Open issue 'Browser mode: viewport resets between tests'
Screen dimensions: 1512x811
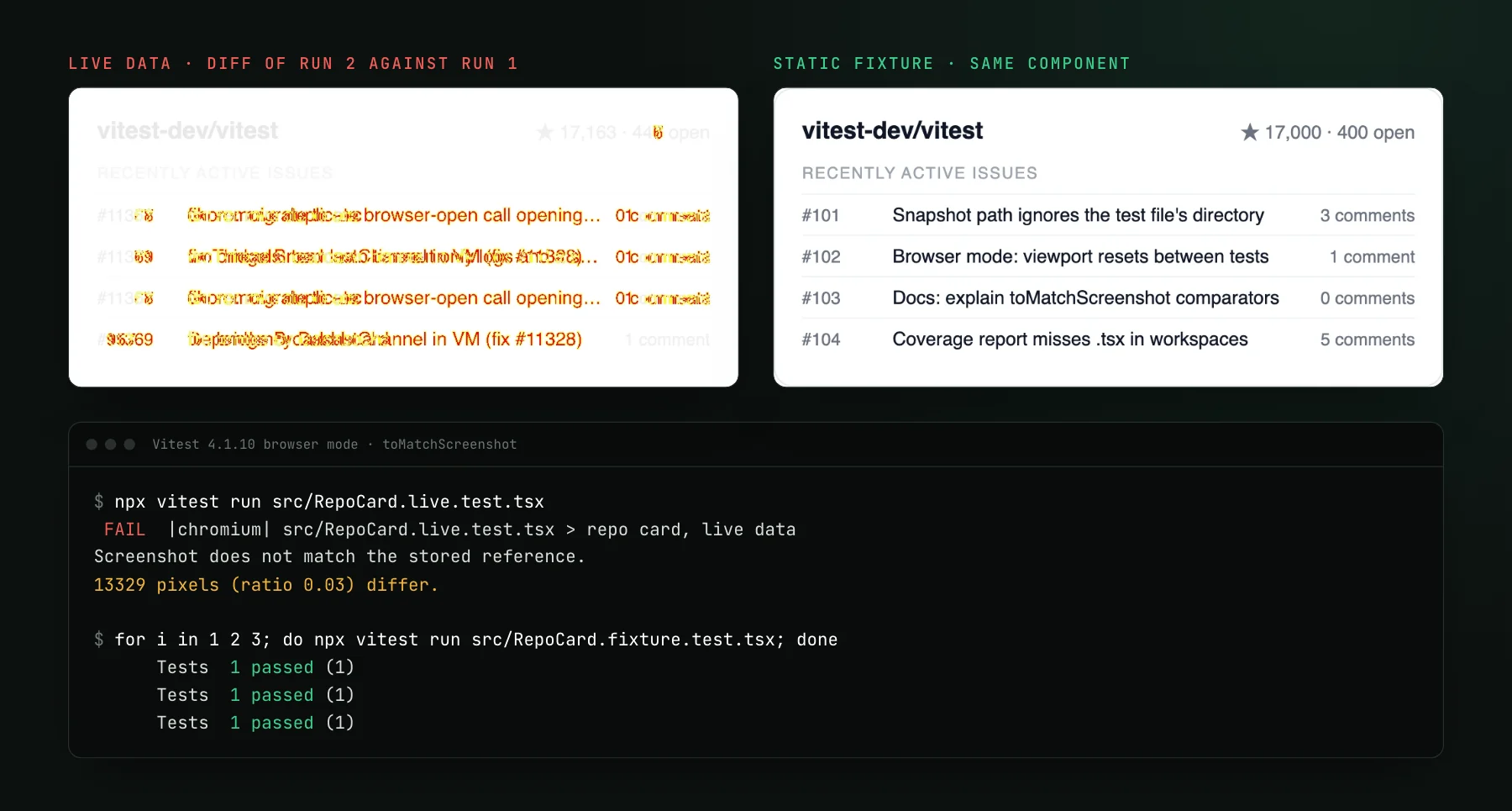1080,256
